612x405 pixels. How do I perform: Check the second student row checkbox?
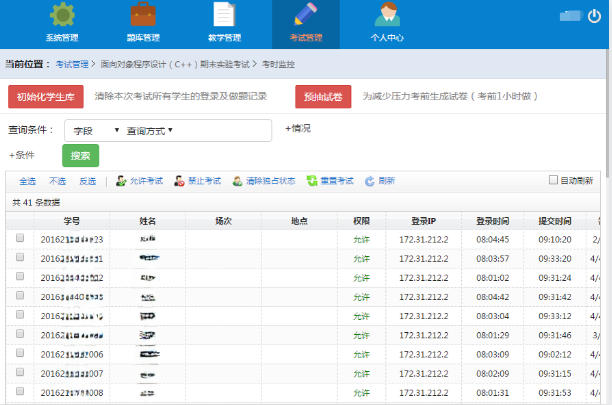coord(20,258)
